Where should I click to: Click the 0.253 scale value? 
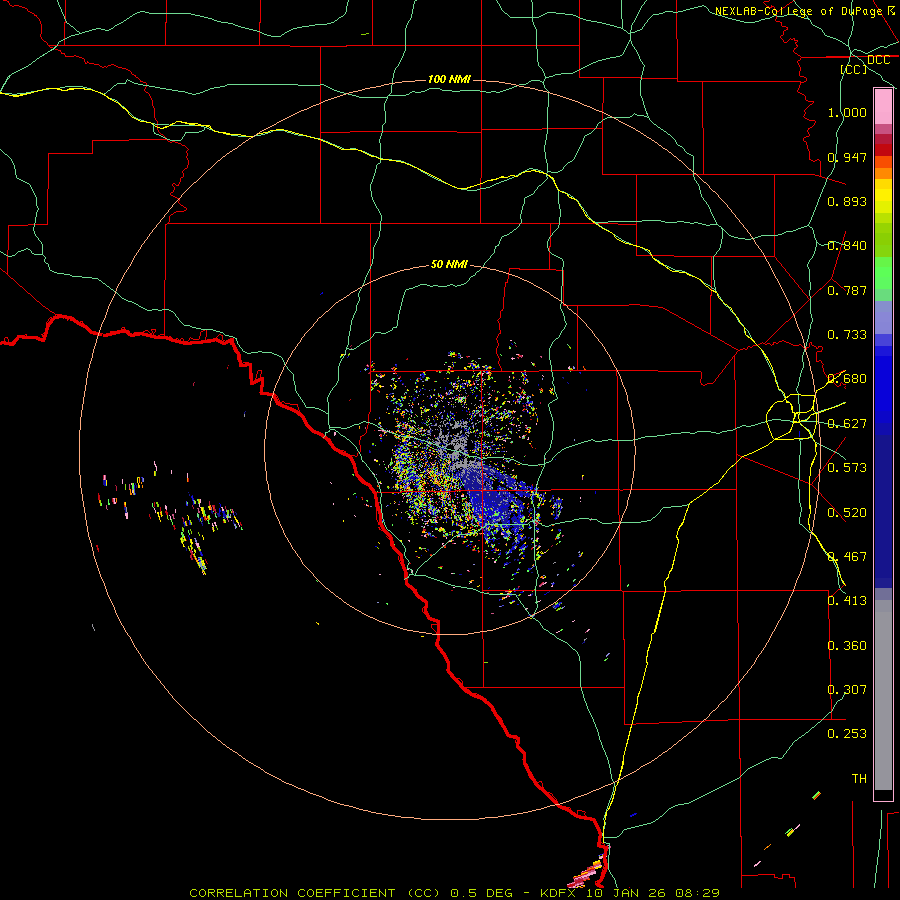[847, 734]
